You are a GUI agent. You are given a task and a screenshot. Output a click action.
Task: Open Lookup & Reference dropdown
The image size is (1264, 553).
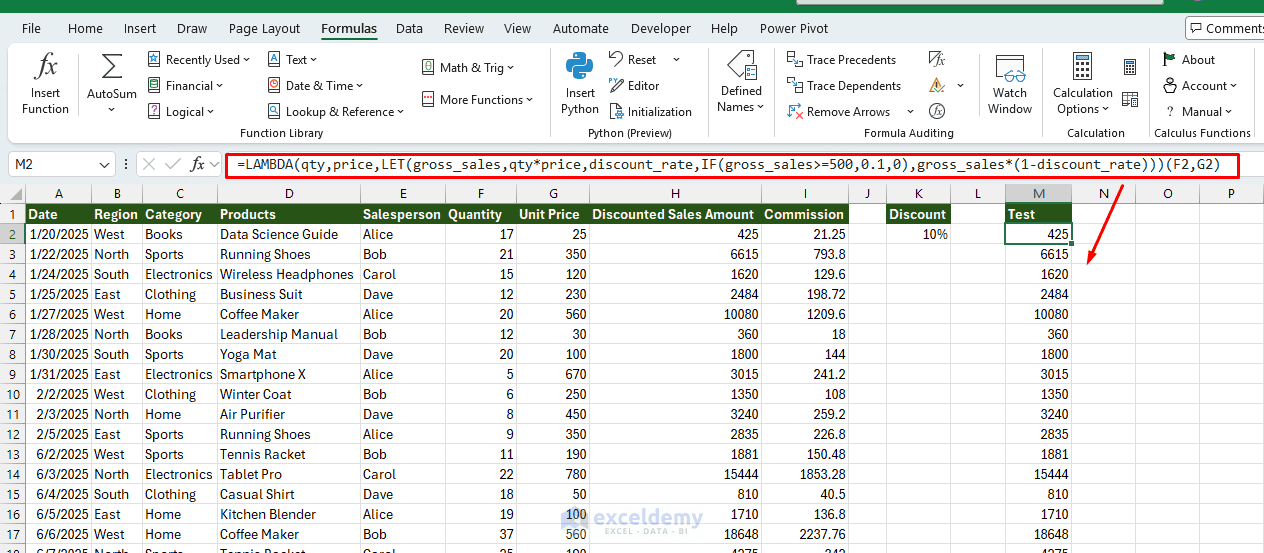335,112
